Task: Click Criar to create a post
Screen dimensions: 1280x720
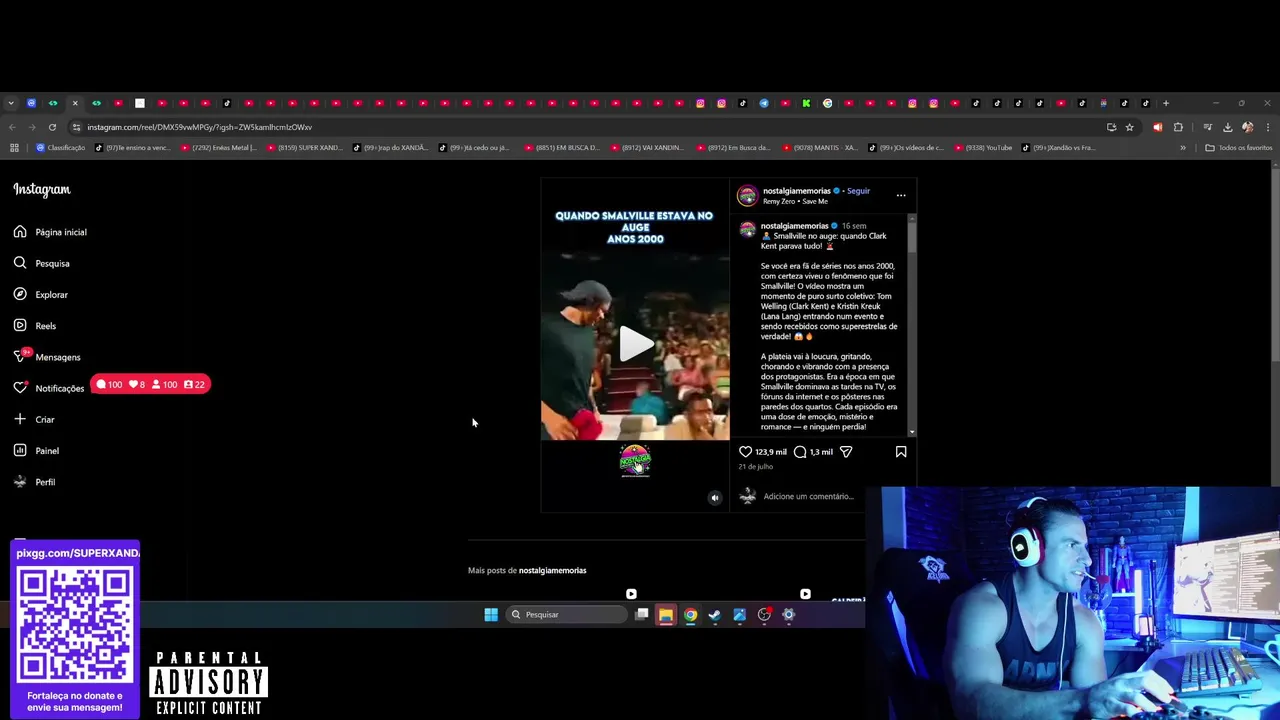Action: click(x=34, y=419)
